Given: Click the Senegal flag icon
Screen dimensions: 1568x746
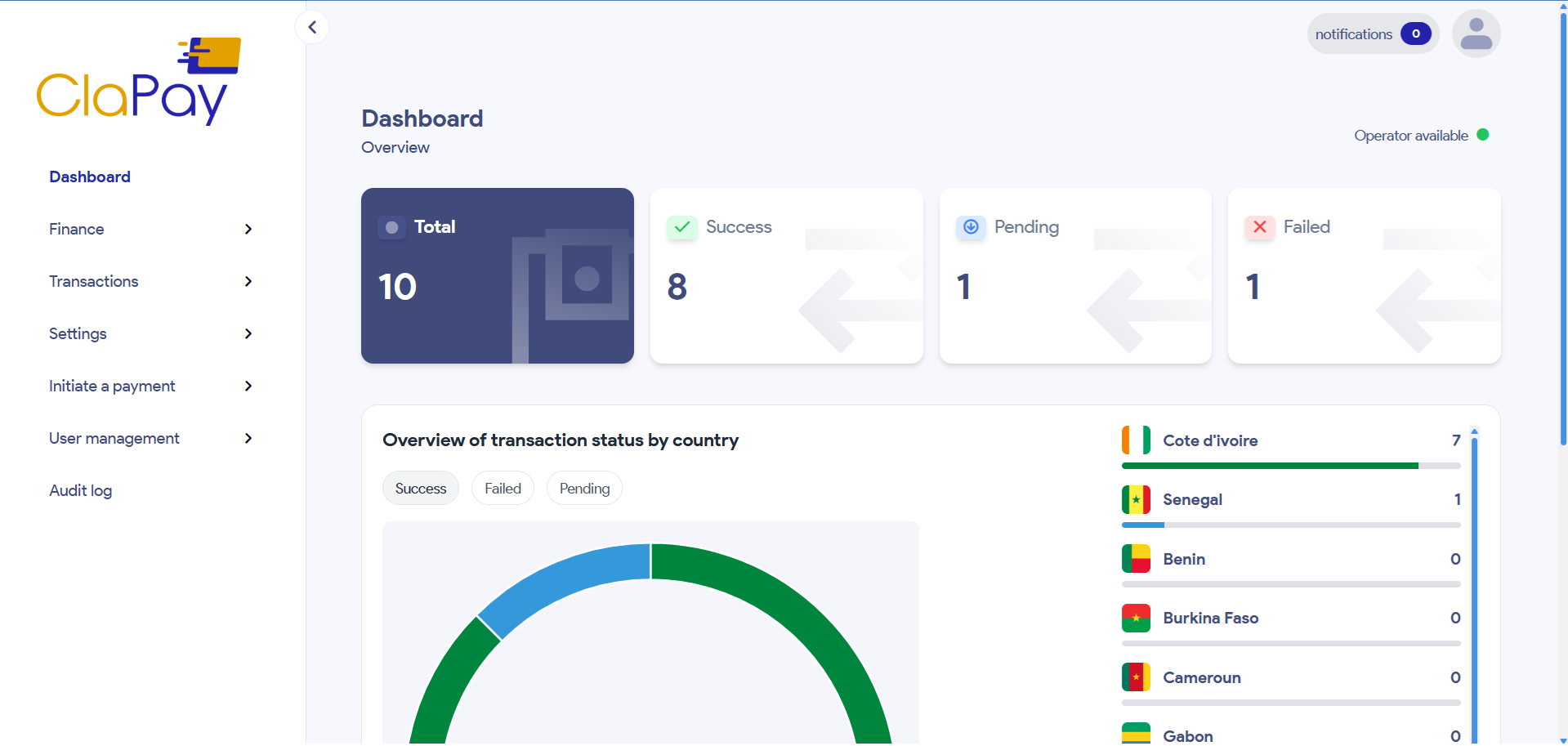Looking at the screenshot, I should click(1136, 499).
